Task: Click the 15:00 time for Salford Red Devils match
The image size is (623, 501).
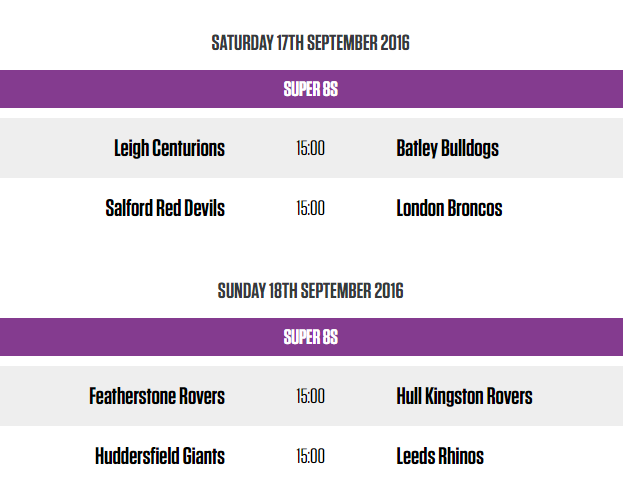Action: [310, 209]
